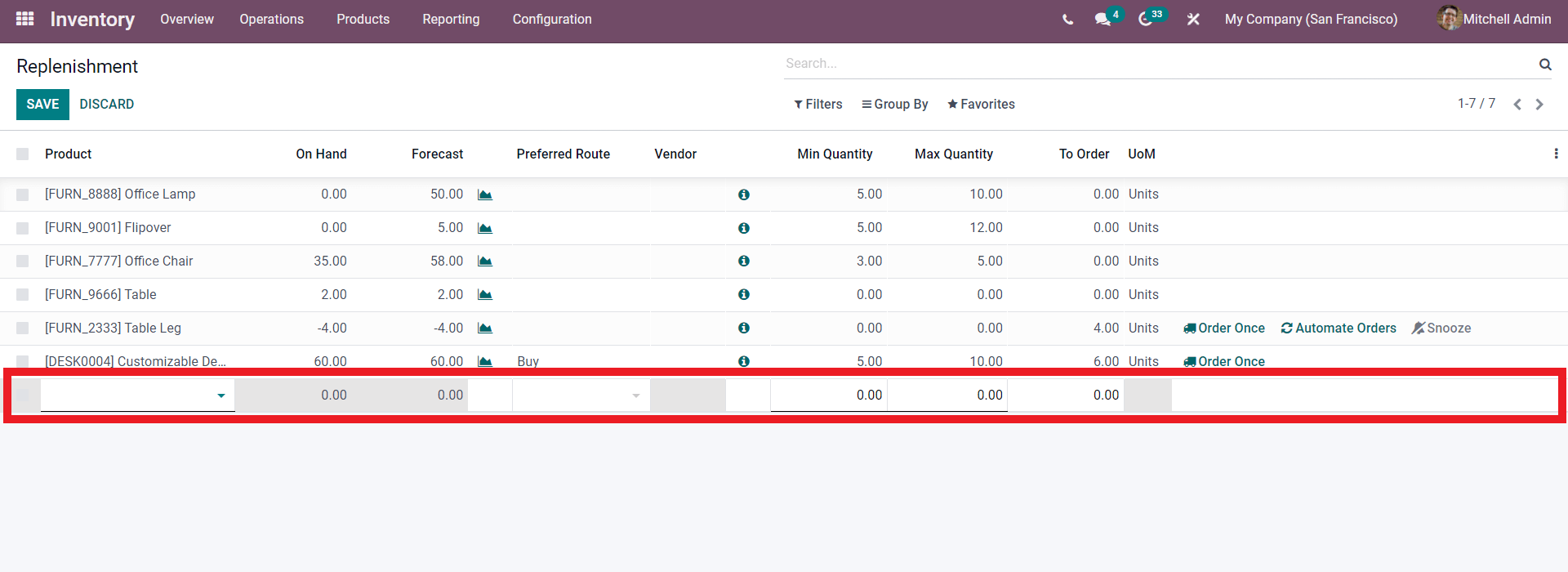The image size is (1568, 572).
Task: Open the Operations menu
Action: [271, 19]
